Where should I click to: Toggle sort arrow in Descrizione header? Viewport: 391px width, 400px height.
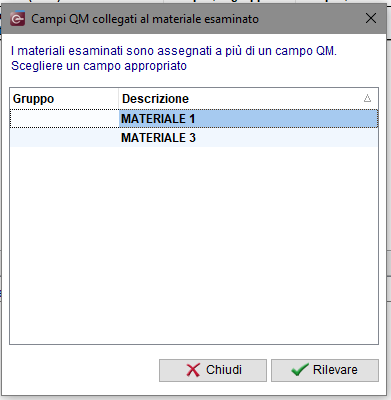pos(367,98)
